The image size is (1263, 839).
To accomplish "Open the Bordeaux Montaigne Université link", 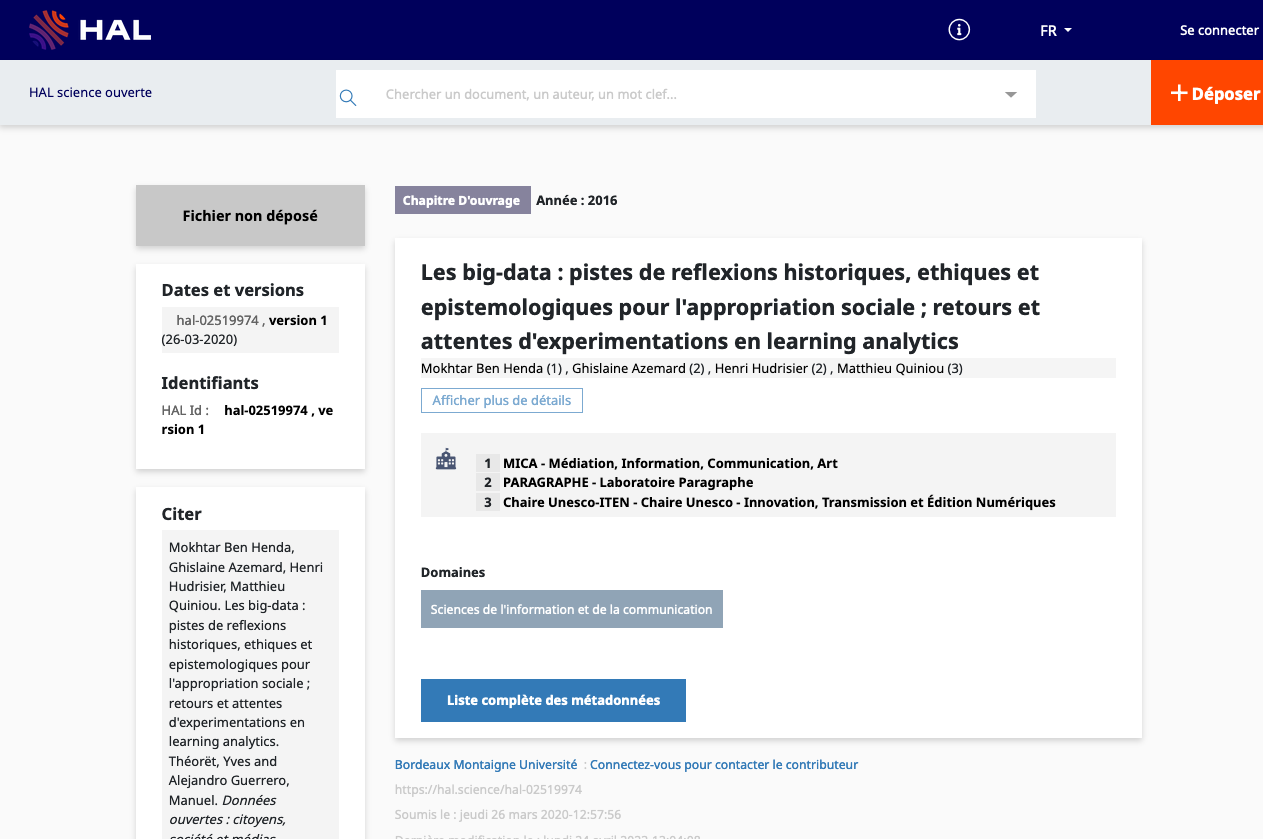I will tap(486, 765).
